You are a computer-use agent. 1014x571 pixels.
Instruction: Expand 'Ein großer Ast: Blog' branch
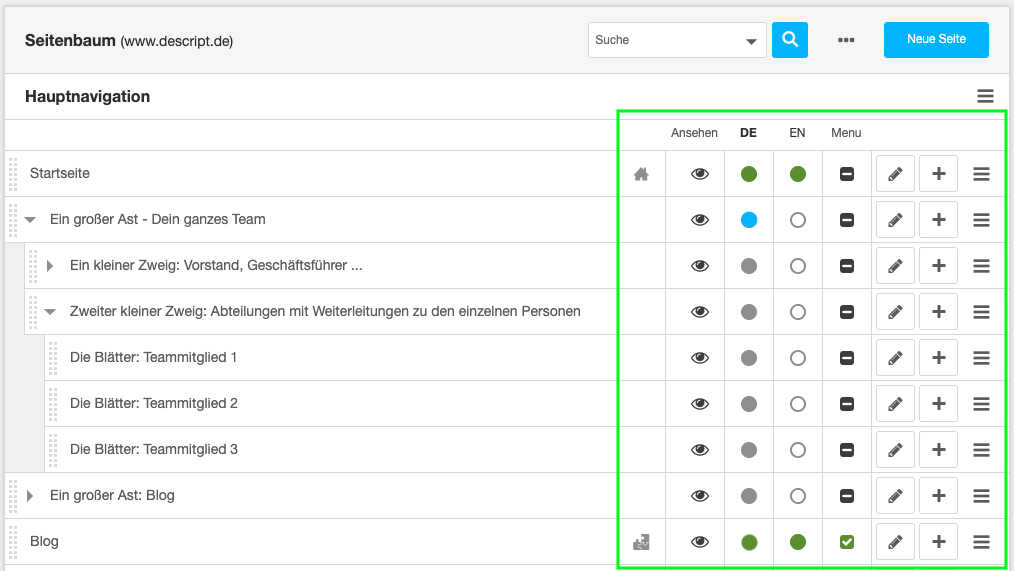(x=30, y=496)
